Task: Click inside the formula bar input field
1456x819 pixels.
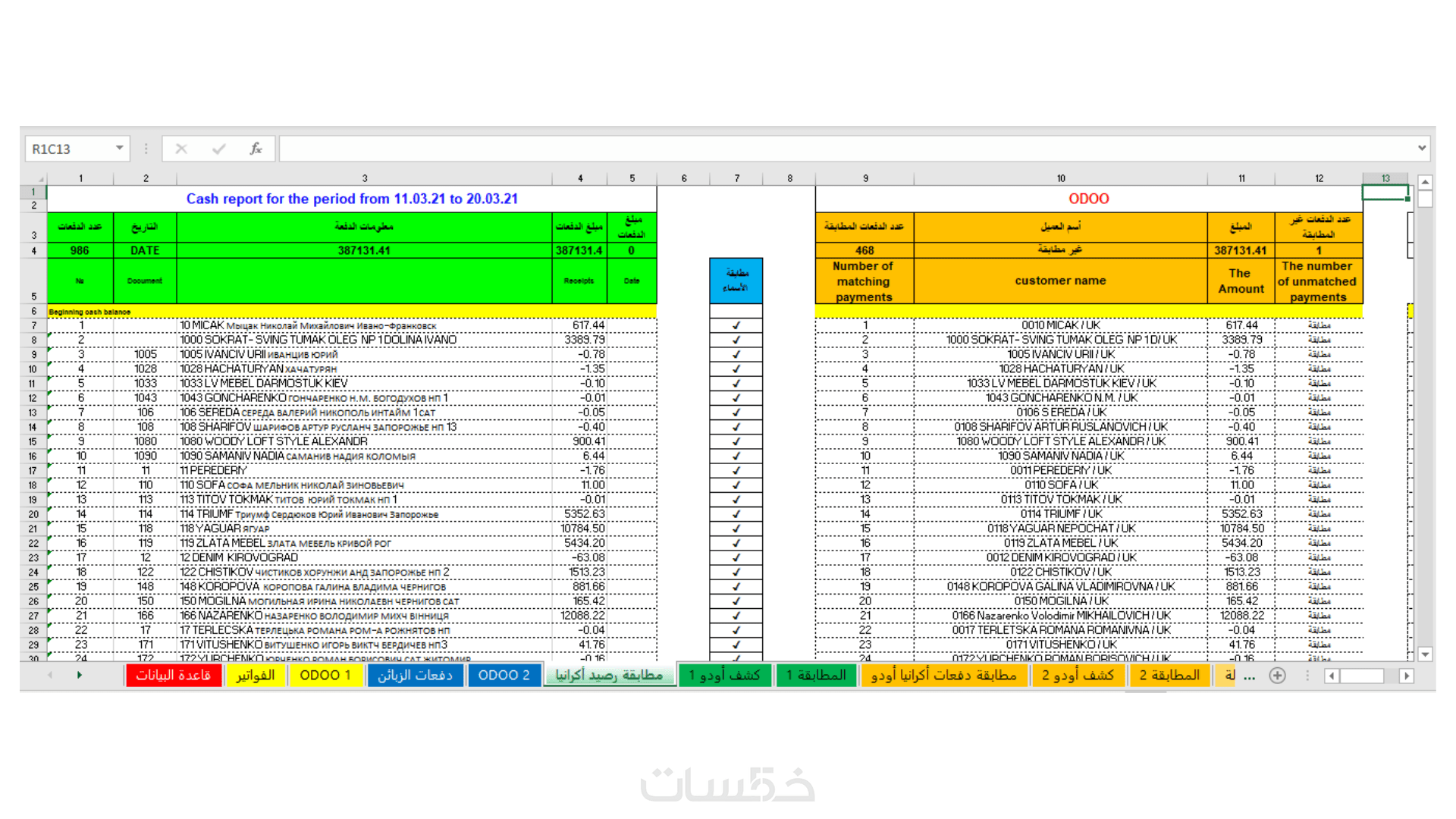Action: [834, 149]
